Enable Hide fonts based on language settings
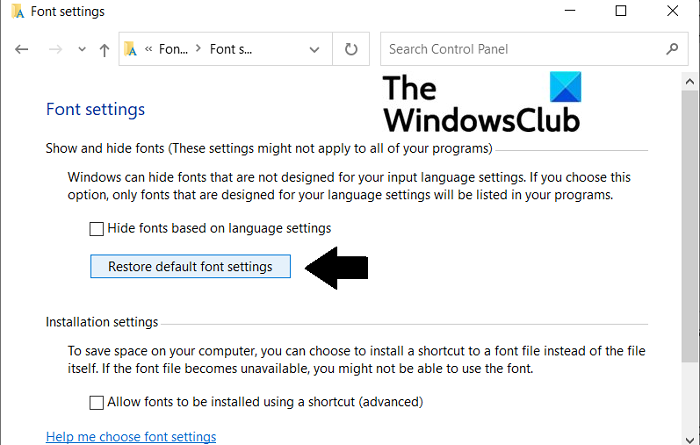The height and width of the screenshot is (445, 700). [x=96, y=229]
